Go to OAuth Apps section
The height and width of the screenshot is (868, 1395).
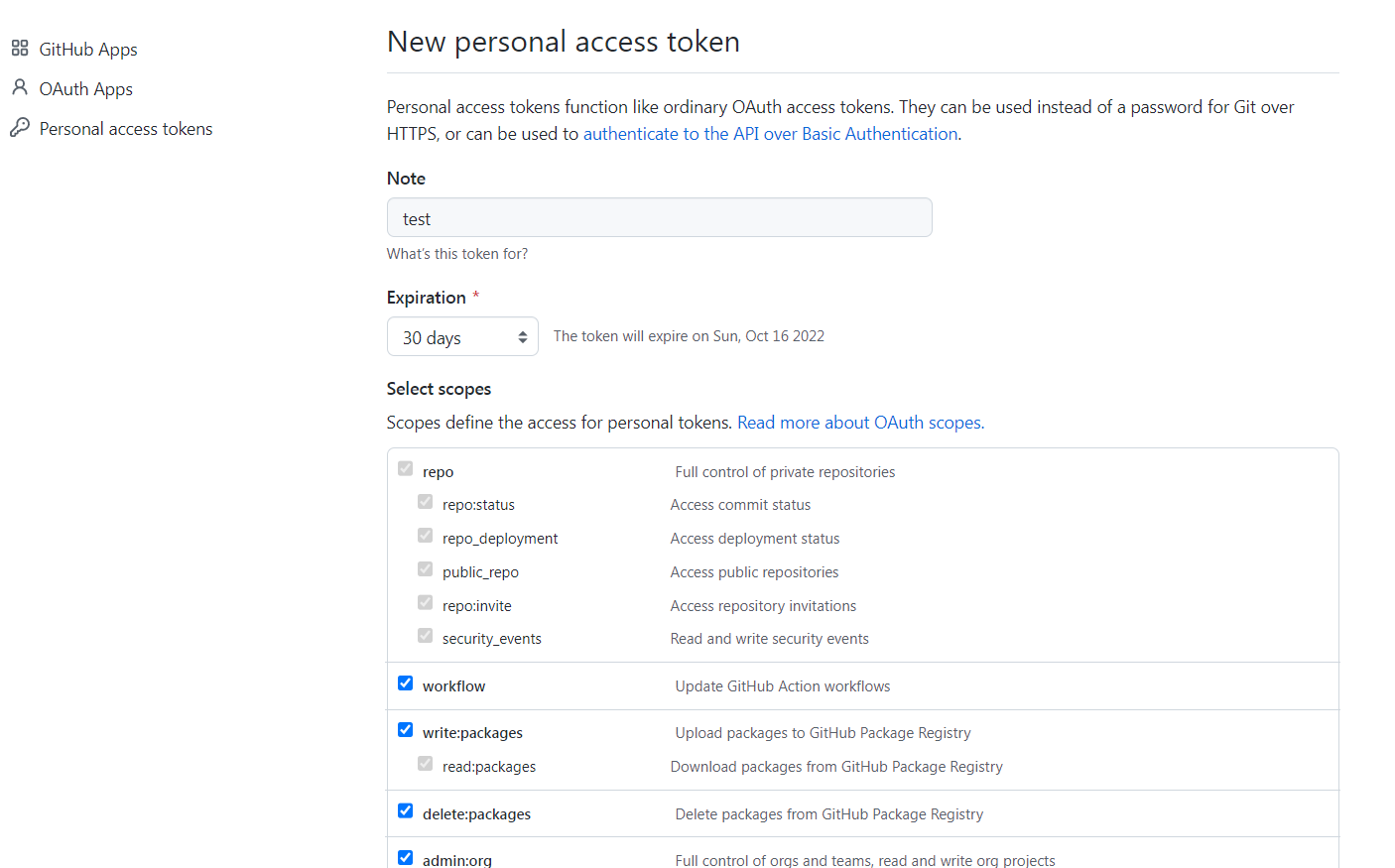[x=85, y=89]
